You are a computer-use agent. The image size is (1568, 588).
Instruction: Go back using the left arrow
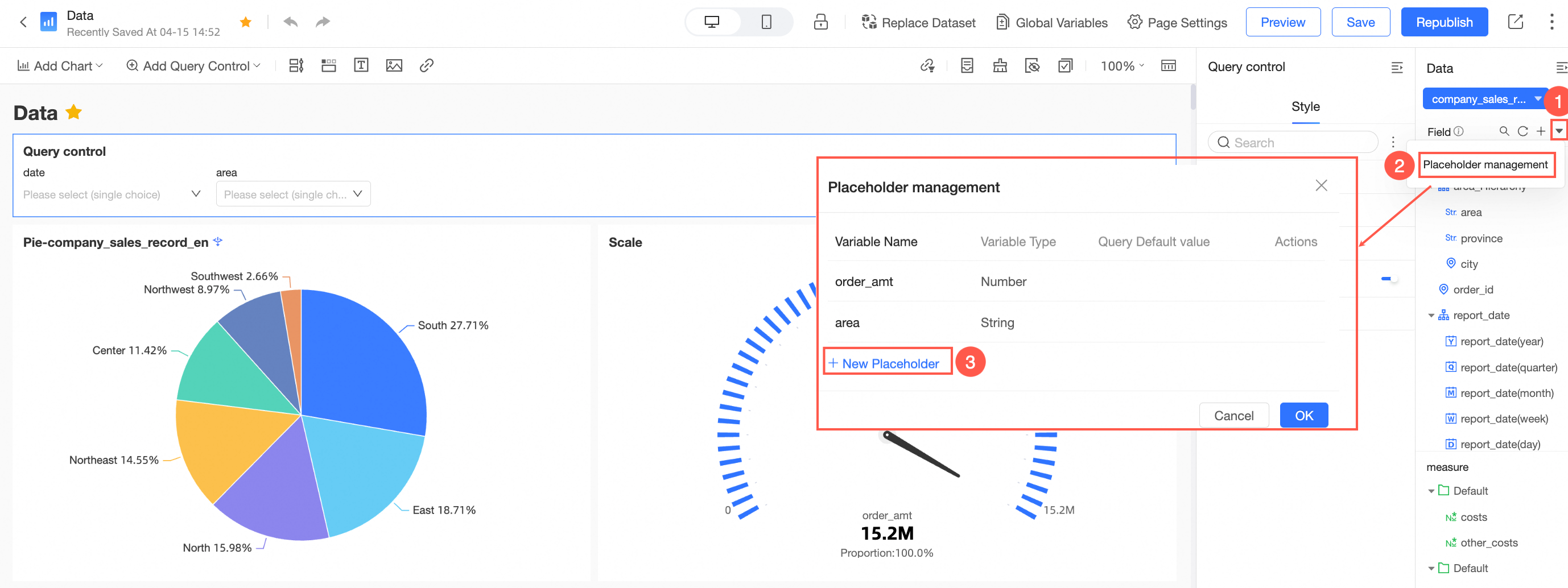(23, 23)
